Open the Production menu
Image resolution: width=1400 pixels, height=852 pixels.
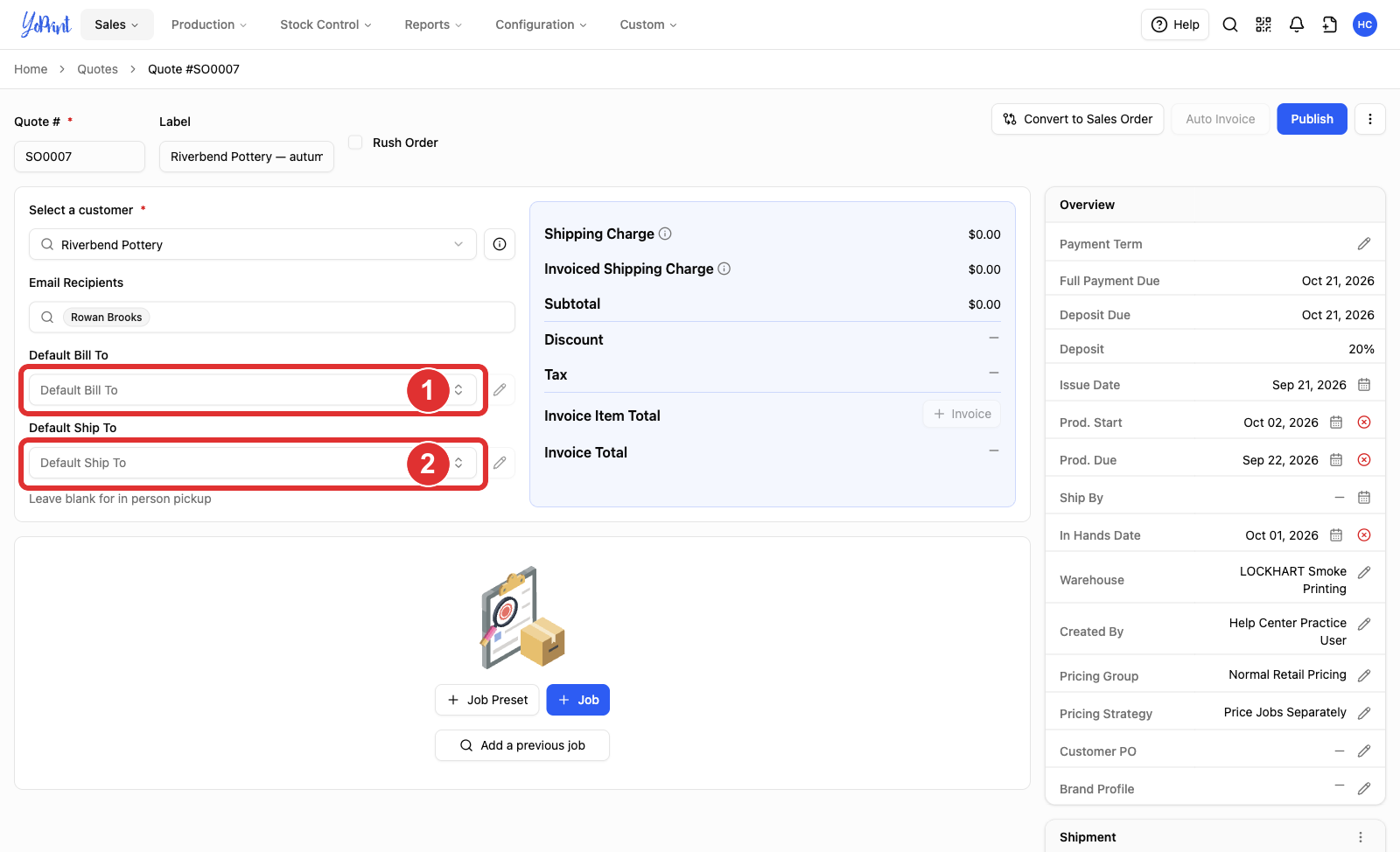[x=209, y=24]
